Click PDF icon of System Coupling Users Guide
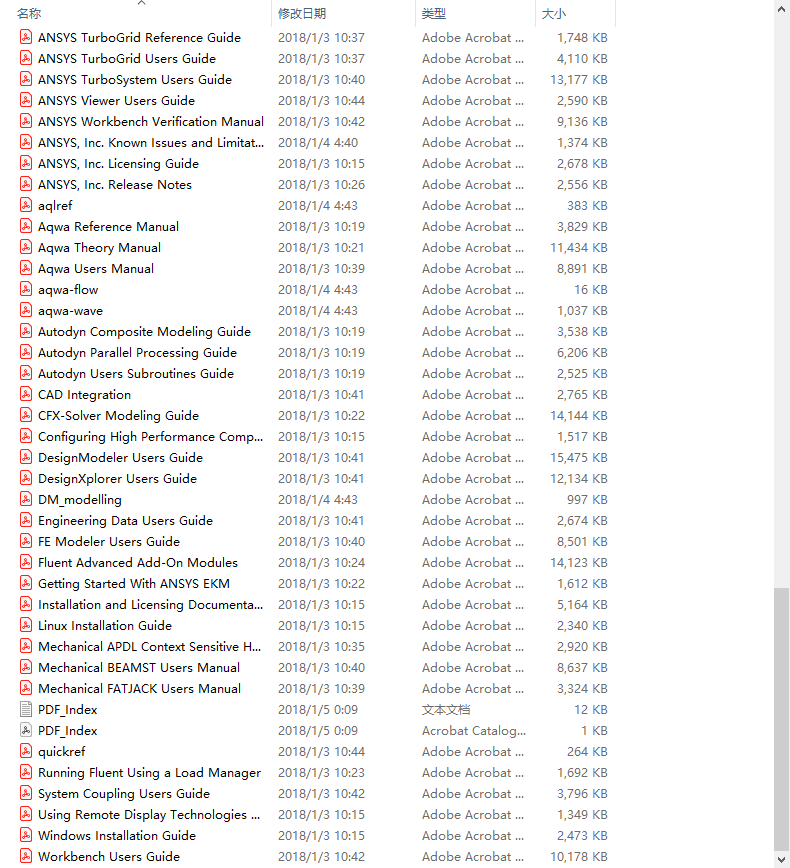The width and height of the screenshot is (790, 868). pos(26,793)
